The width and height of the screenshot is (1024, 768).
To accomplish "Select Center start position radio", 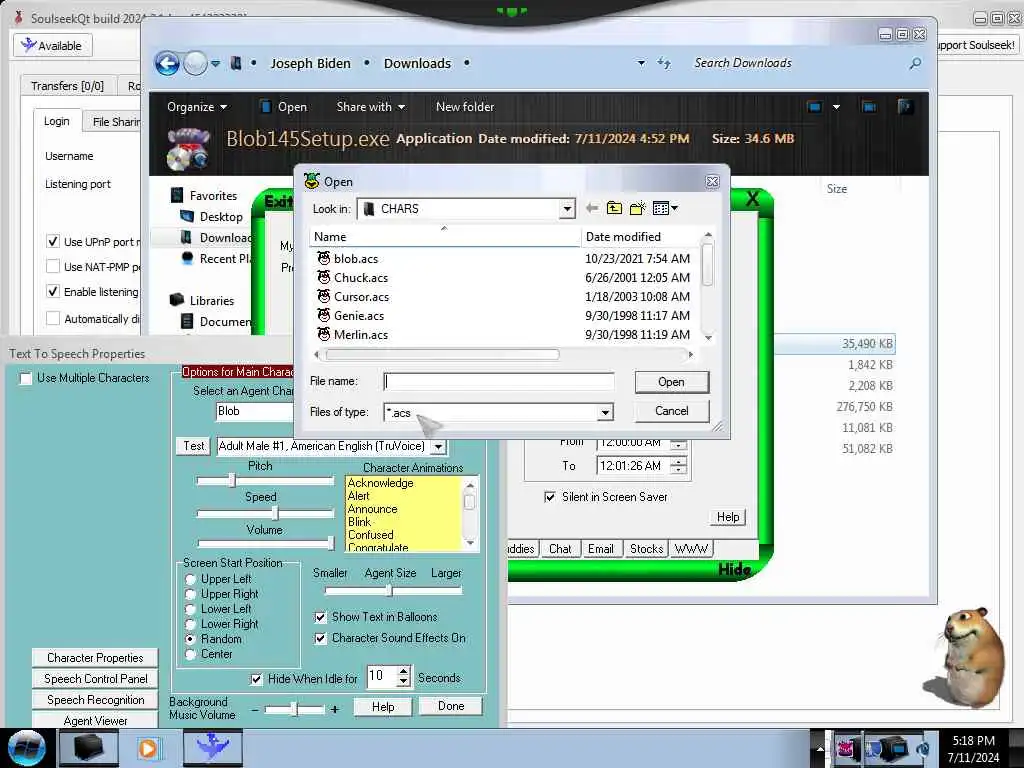I will [190, 654].
